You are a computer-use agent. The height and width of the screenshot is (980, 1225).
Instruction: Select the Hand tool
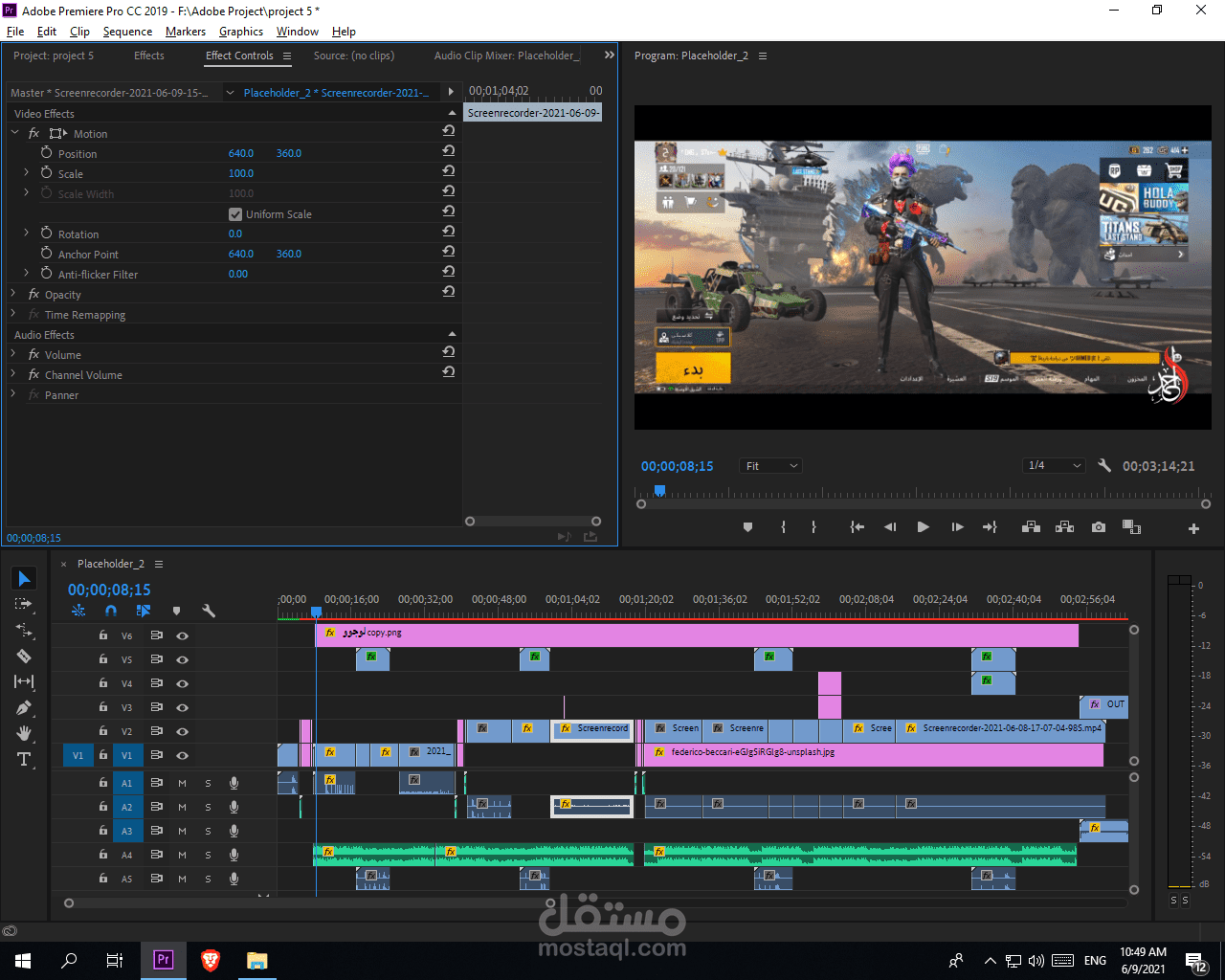coord(24,733)
